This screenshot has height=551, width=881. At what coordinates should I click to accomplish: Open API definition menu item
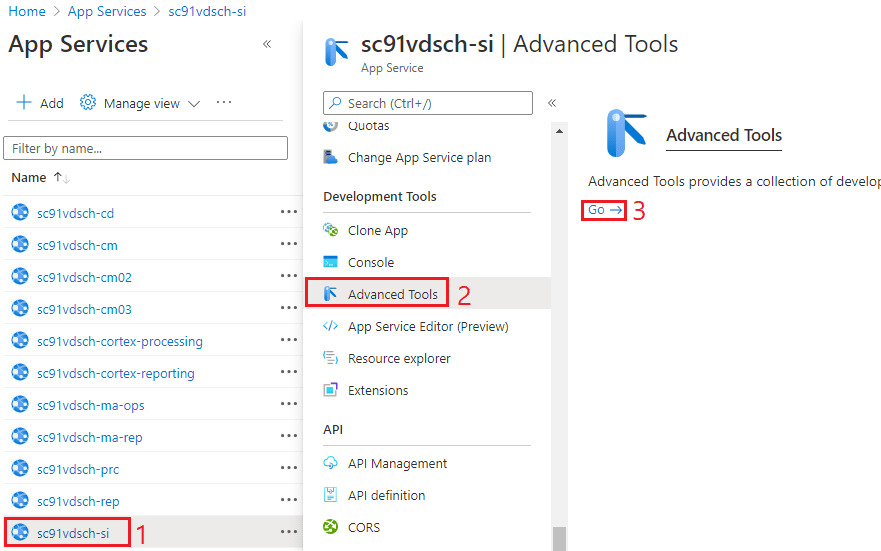click(387, 496)
